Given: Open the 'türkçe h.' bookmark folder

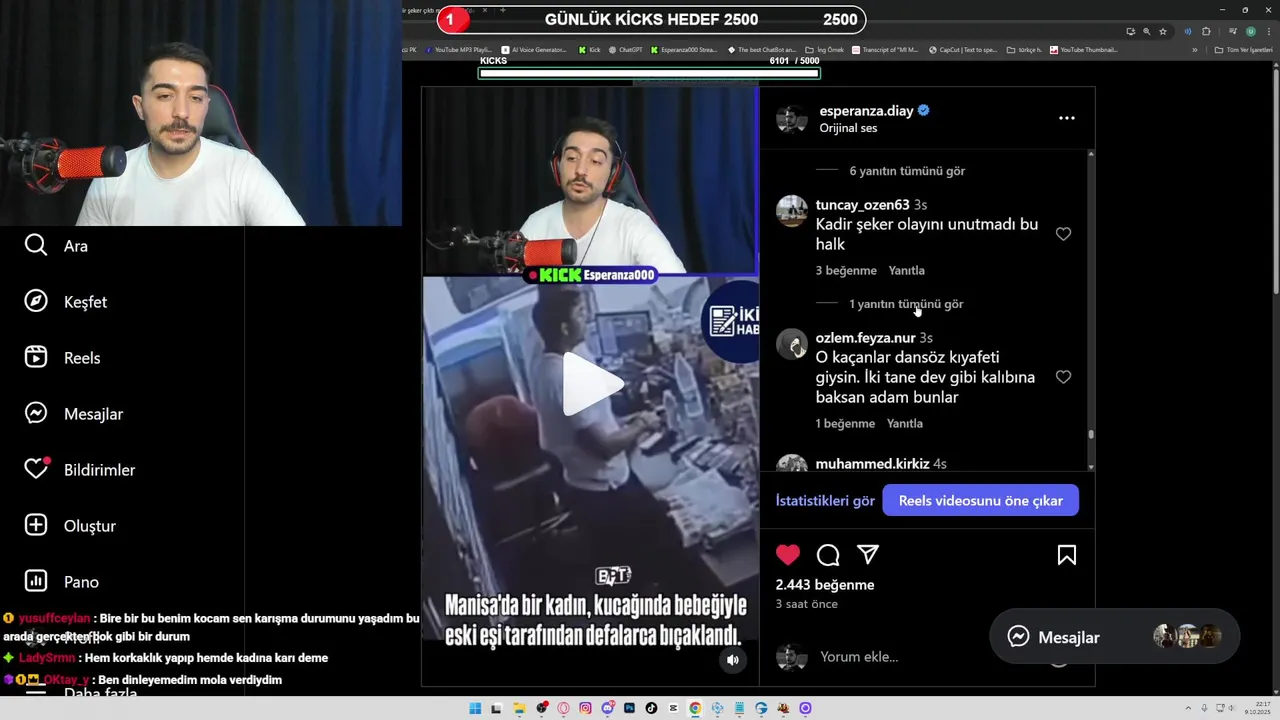Looking at the screenshot, I should tap(1024, 50).
